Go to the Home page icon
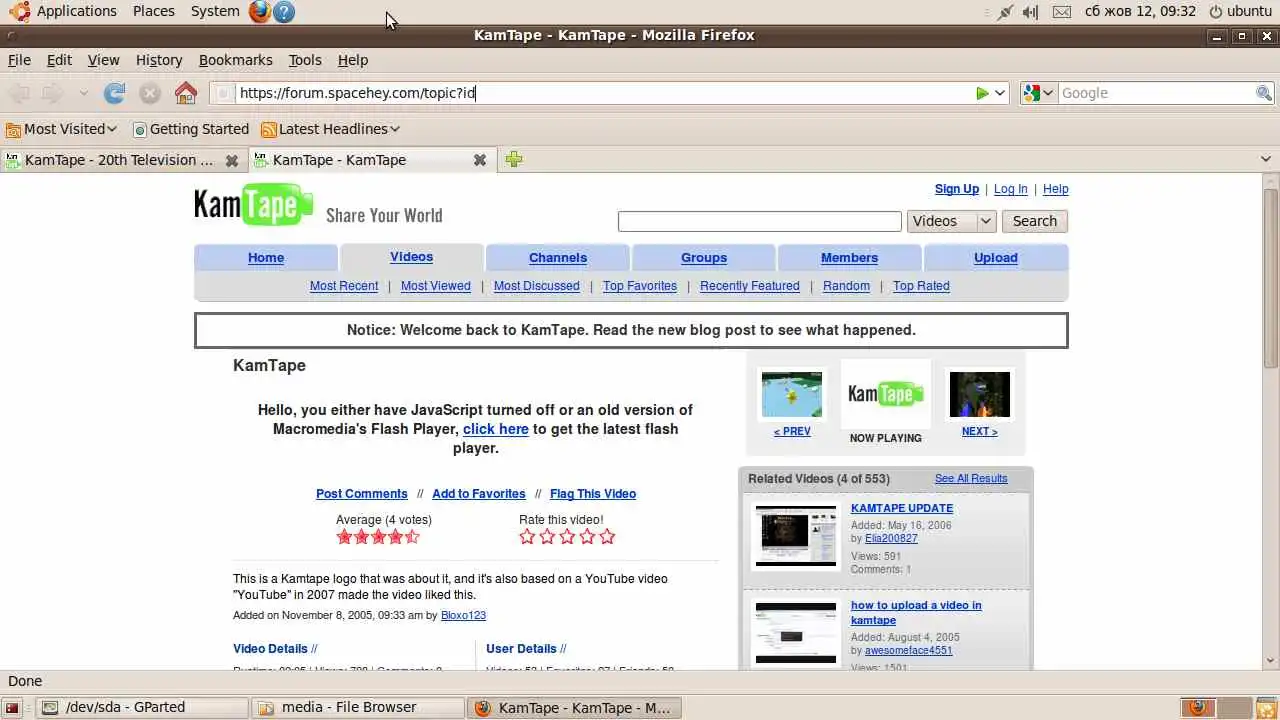 186,93
